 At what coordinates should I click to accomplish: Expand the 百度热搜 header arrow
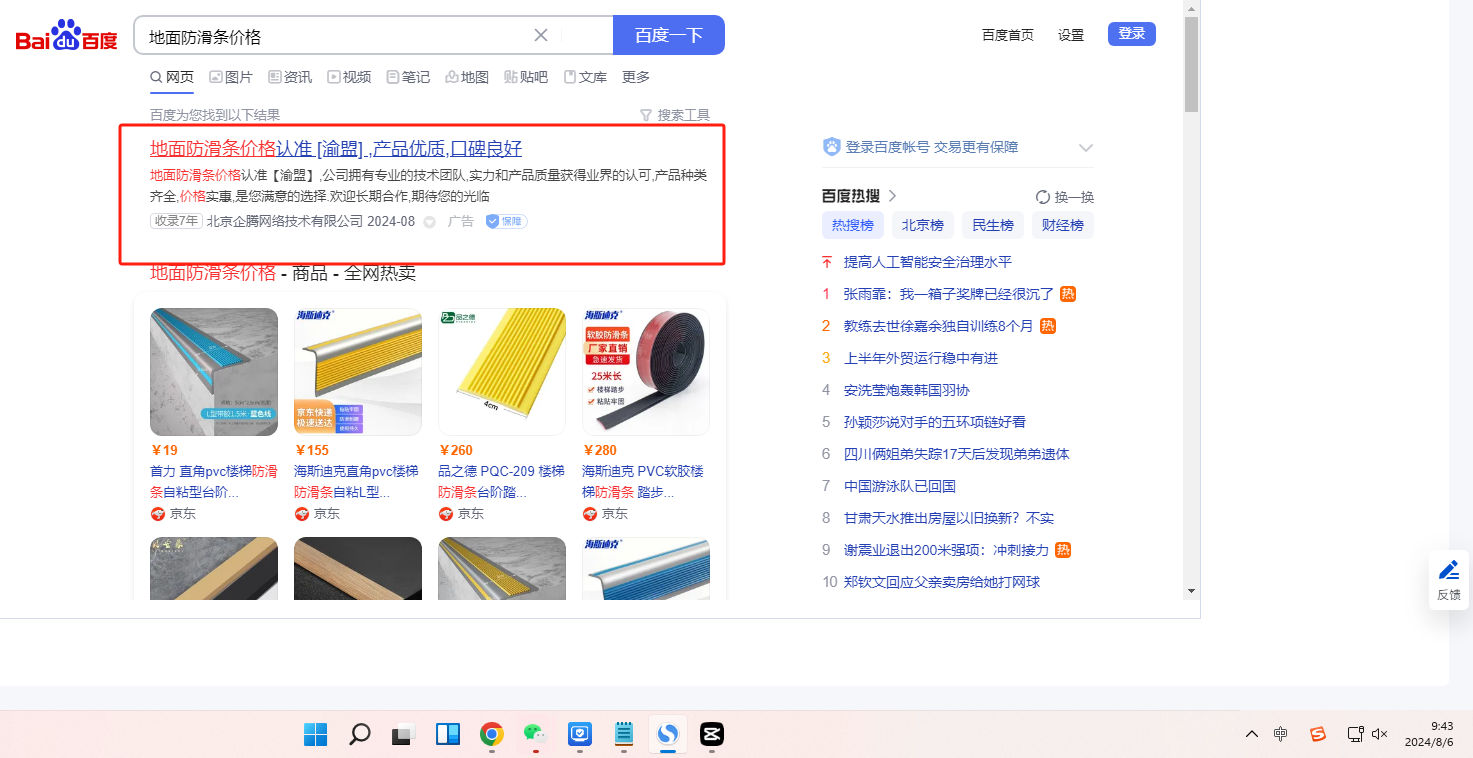click(893, 196)
